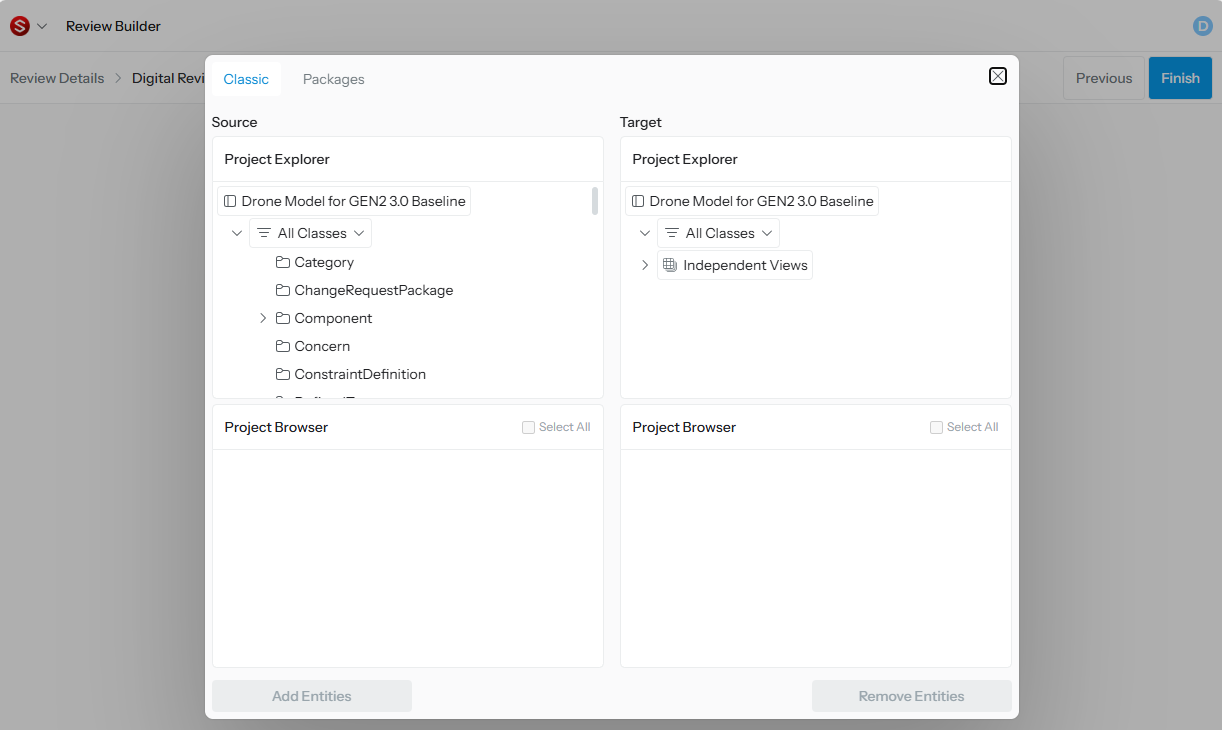This screenshot has height=730, width=1222.
Task: Click the Category folder icon
Action: (283, 262)
